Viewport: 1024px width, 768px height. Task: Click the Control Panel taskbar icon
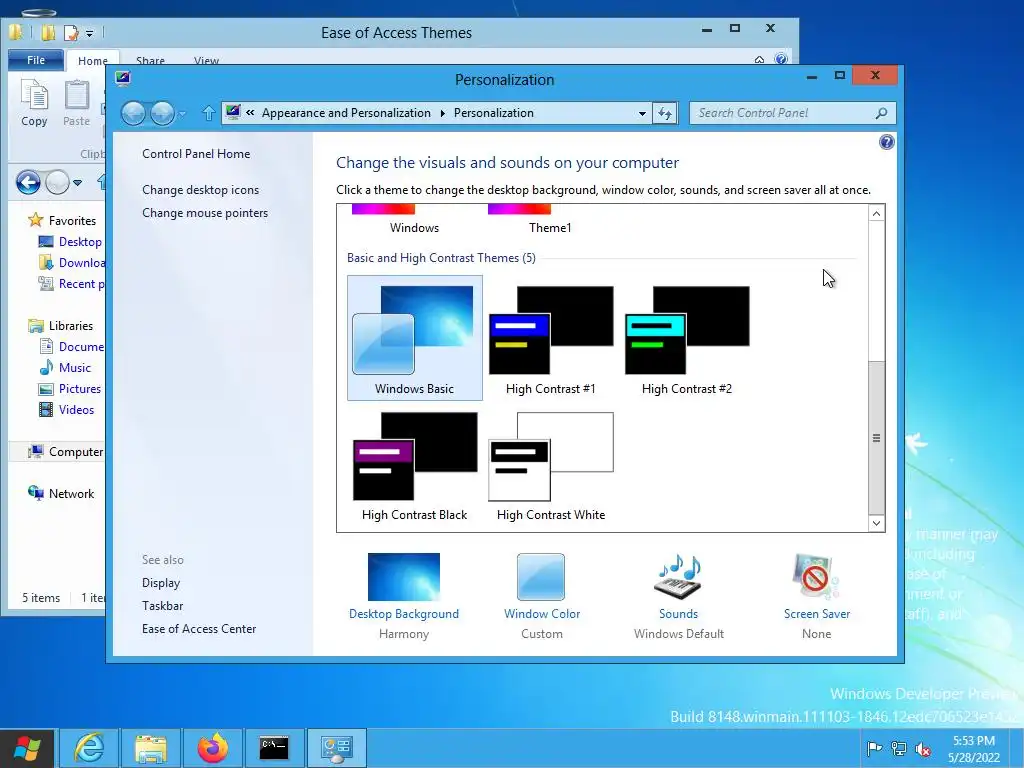(x=336, y=748)
